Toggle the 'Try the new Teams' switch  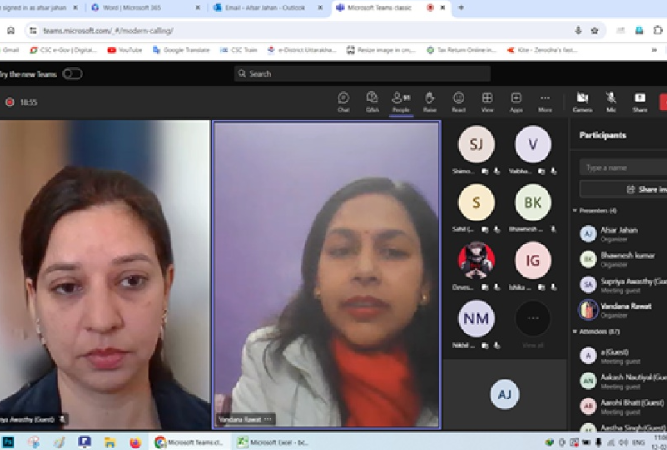[72, 73]
